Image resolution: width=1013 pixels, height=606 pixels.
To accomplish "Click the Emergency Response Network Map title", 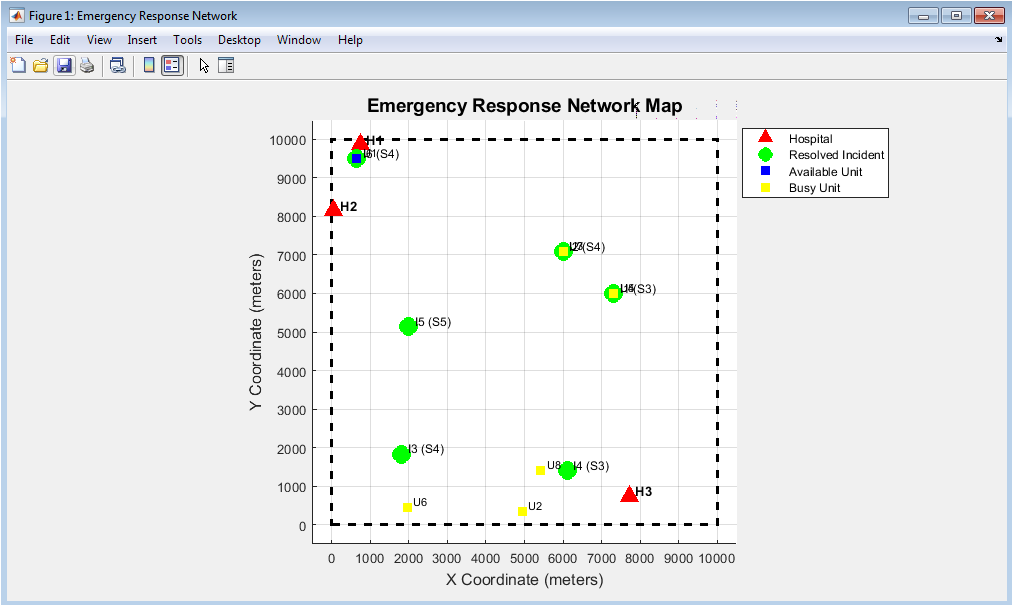I will tap(524, 106).
